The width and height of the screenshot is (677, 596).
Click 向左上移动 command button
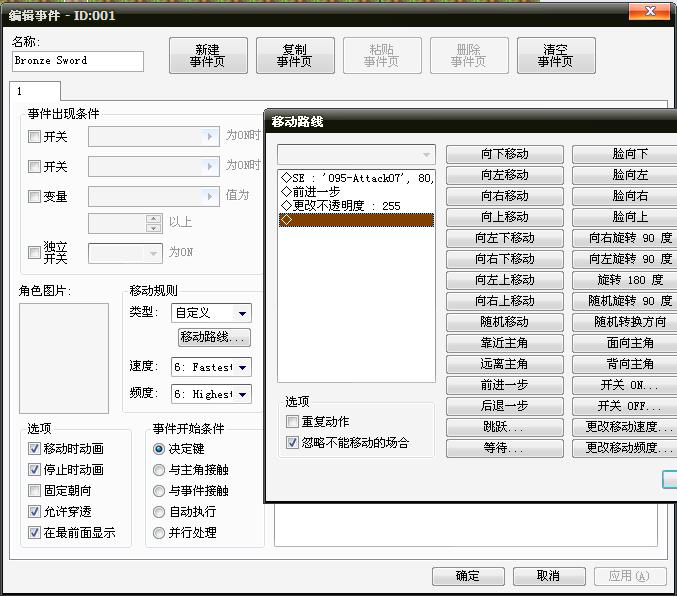click(505, 280)
